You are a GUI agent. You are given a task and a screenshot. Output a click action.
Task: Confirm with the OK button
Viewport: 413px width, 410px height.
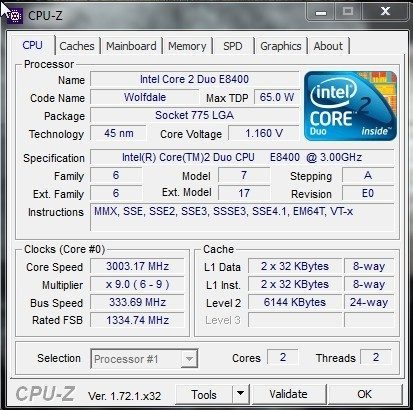pyautogui.click(x=364, y=394)
